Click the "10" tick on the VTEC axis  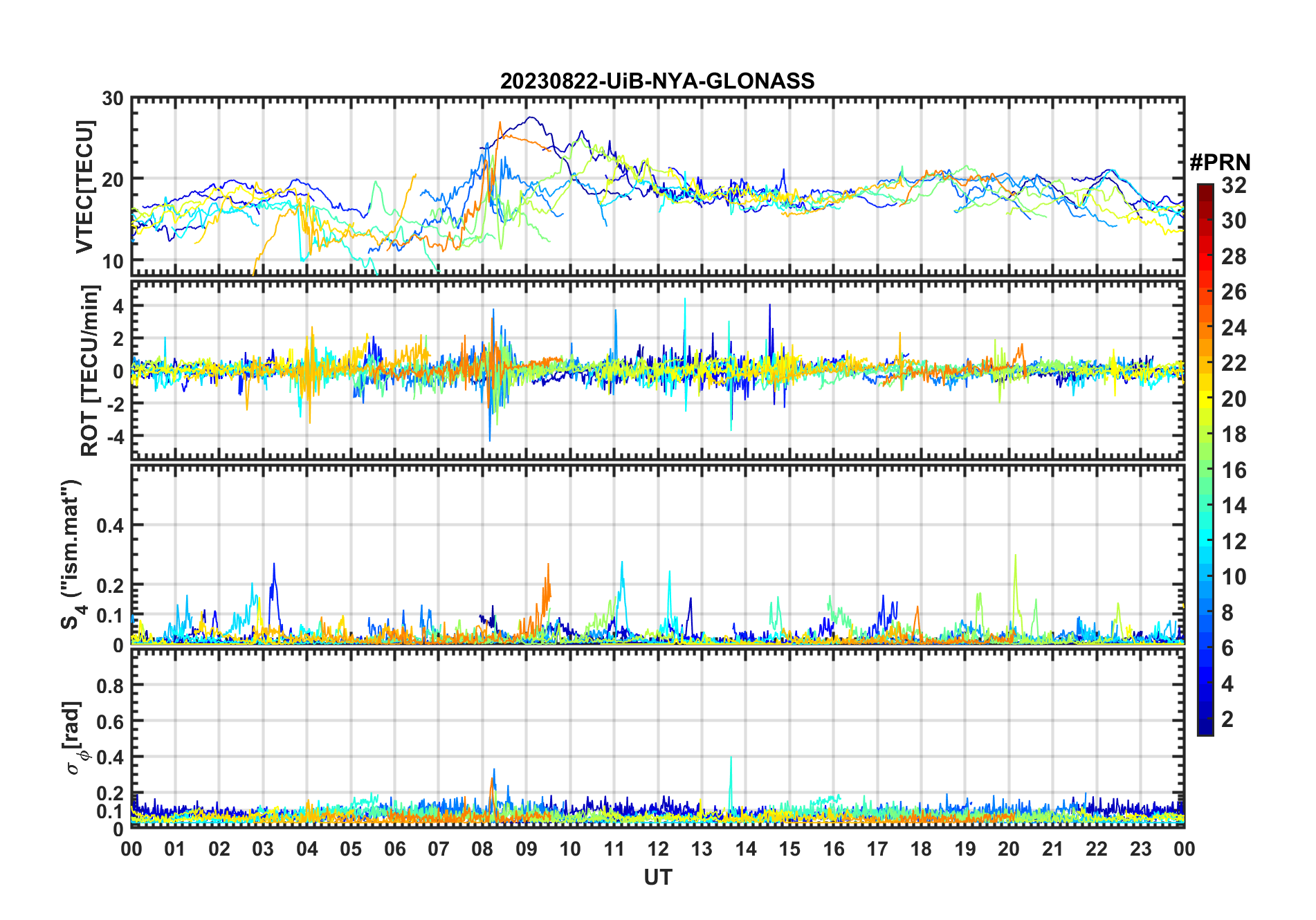coord(113,261)
